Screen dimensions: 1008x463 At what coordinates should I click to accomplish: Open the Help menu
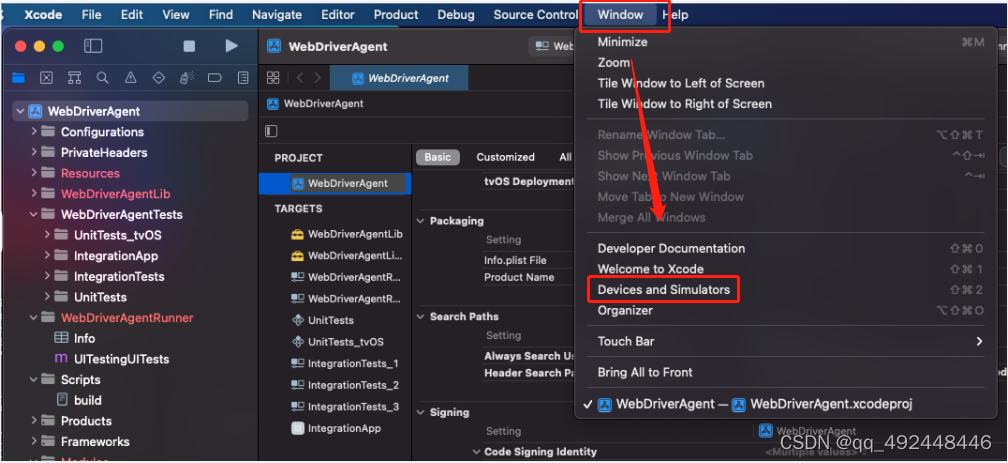pyautogui.click(x=675, y=15)
